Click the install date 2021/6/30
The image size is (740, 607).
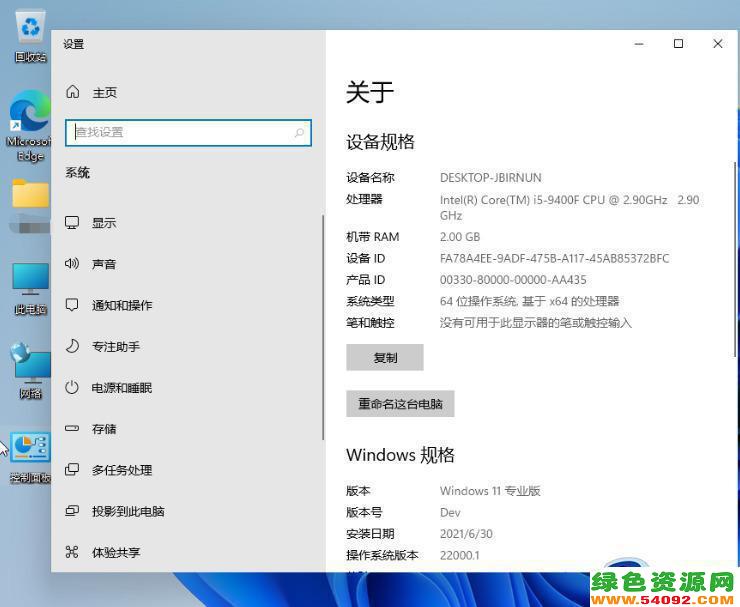tap(466, 534)
